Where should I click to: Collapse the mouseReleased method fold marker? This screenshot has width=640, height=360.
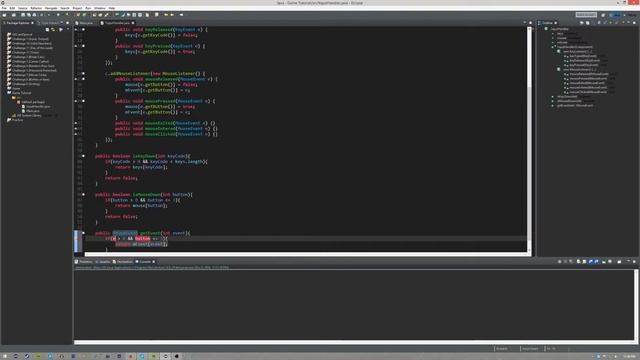[x=83, y=79]
